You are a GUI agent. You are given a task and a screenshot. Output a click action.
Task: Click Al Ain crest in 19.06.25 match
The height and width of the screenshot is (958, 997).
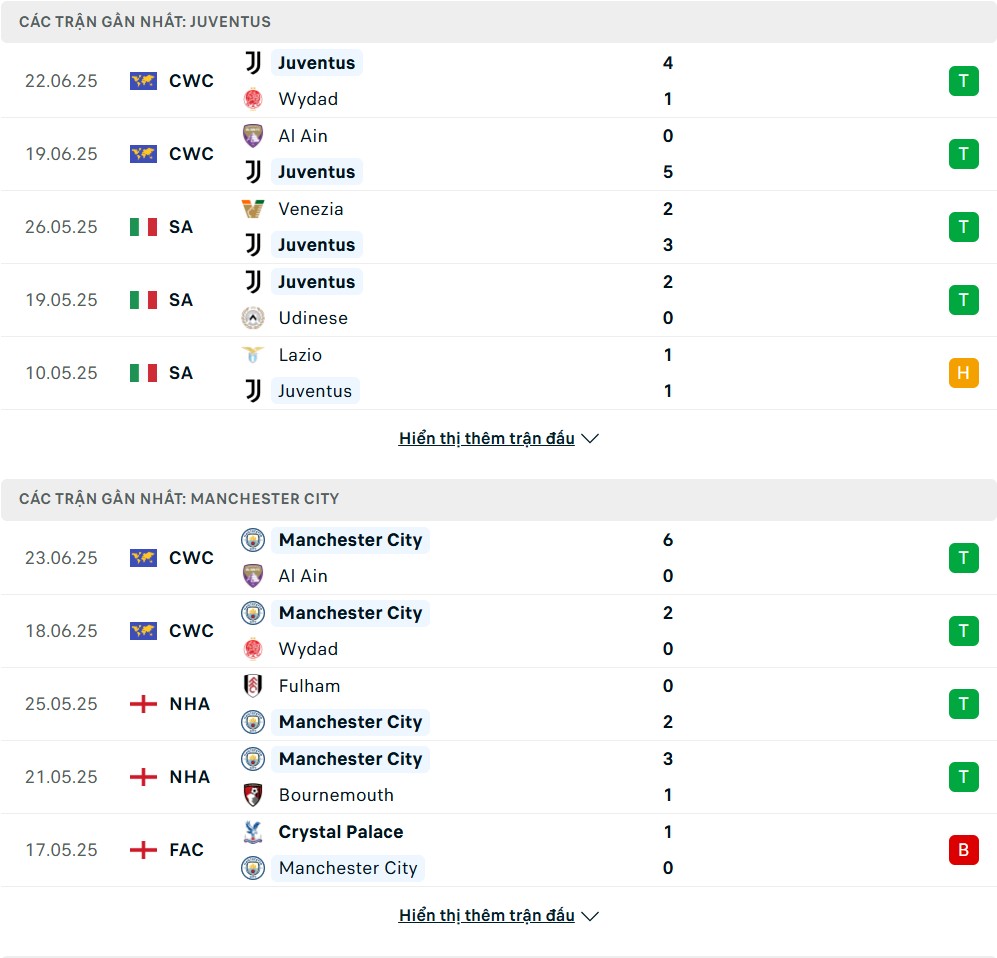[x=253, y=135]
